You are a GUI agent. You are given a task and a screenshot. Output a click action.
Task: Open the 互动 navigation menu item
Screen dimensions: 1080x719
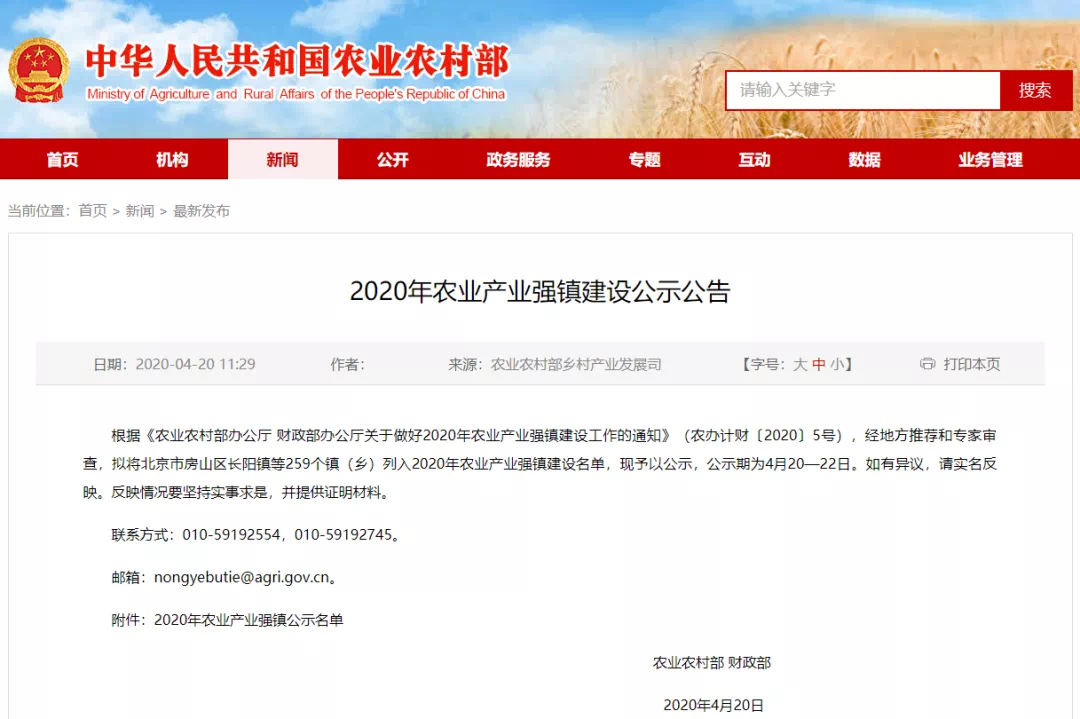[x=754, y=160]
